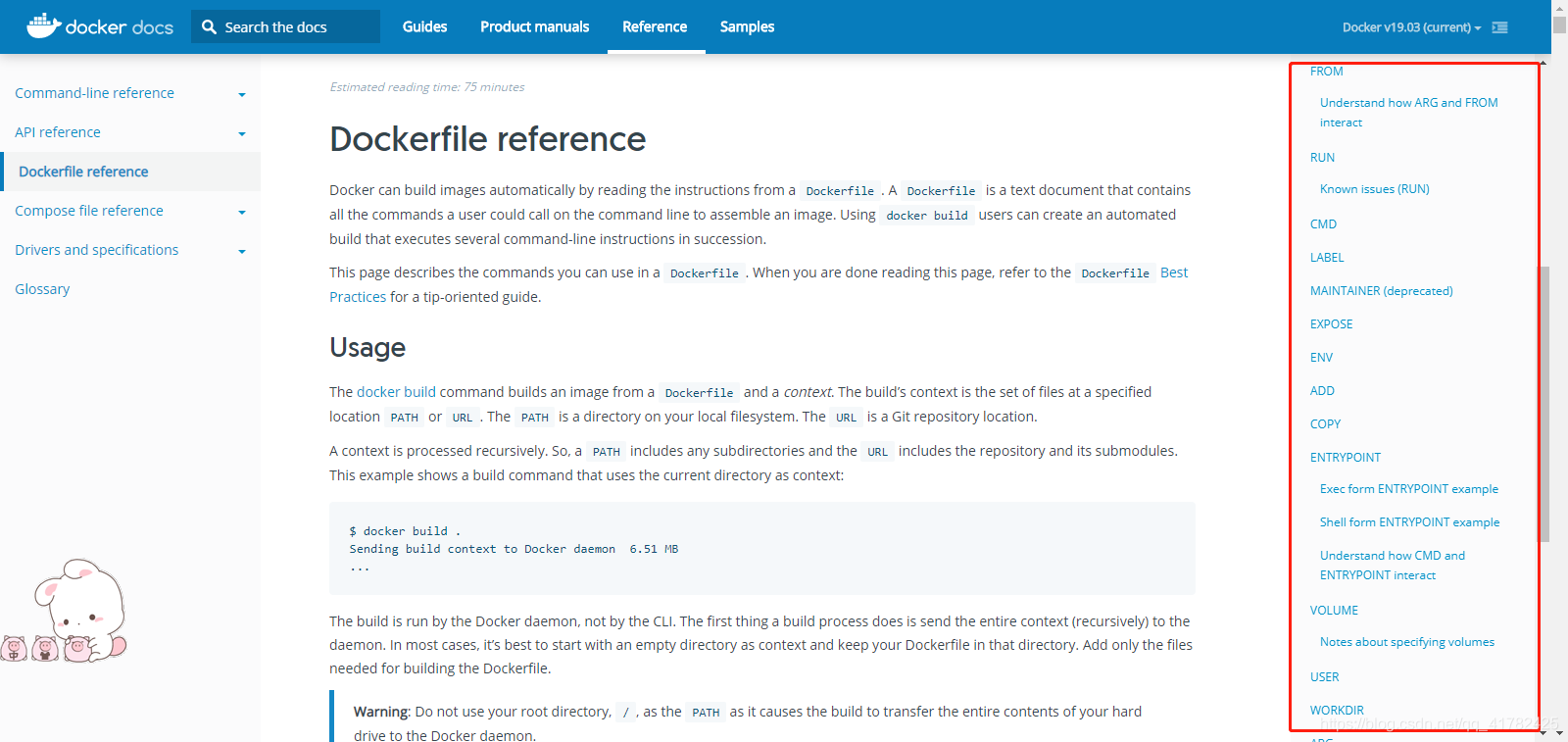This screenshot has width=1568, height=742.
Task: Expand Compose file reference arrow
Action: point(242,213)
